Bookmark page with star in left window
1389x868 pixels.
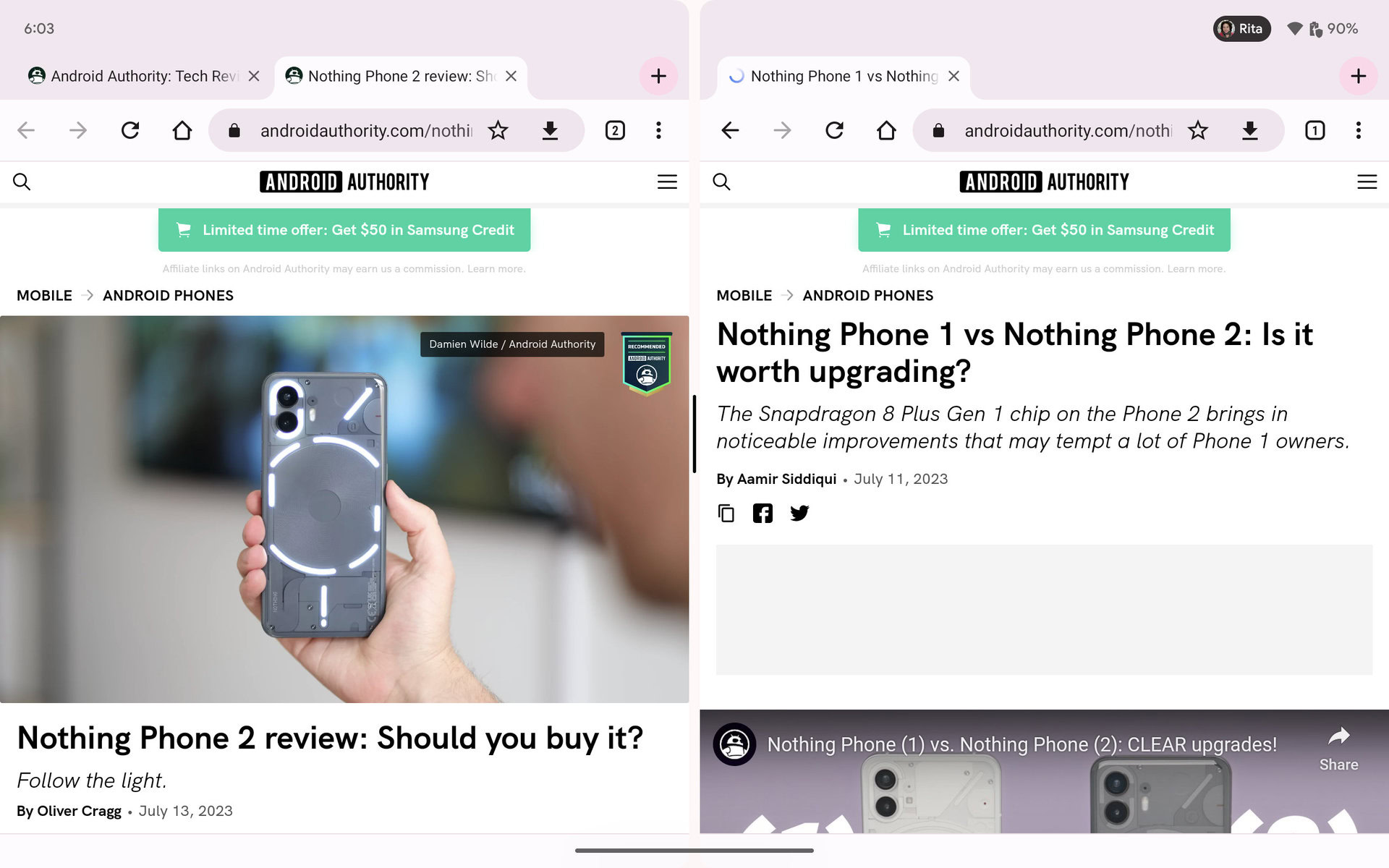pyautogui.click(x=498, y=130)
